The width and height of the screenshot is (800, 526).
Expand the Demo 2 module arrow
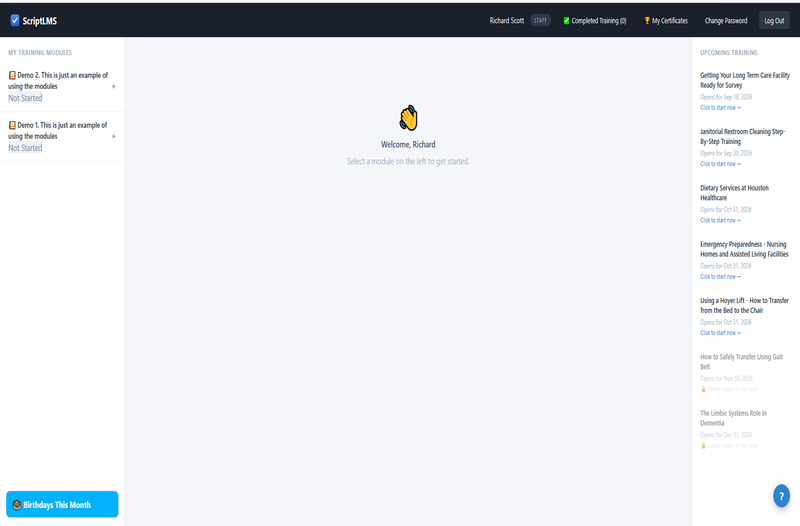tap(114, 86)
